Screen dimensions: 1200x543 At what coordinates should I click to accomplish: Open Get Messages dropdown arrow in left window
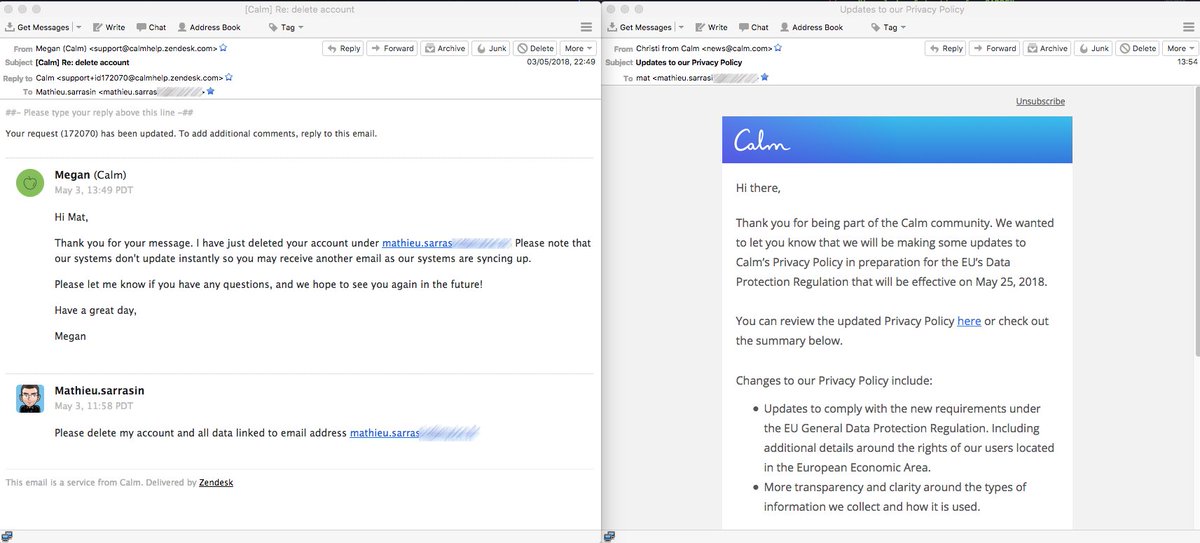[x=79, y=27]
